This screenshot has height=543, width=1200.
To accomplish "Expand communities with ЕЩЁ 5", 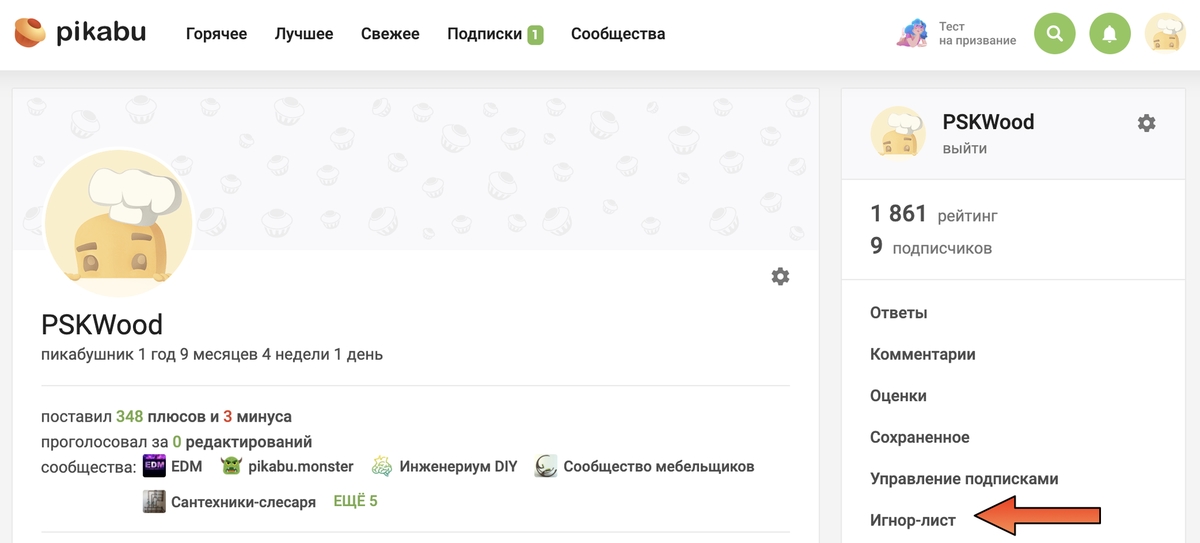I will coord(355,501).
